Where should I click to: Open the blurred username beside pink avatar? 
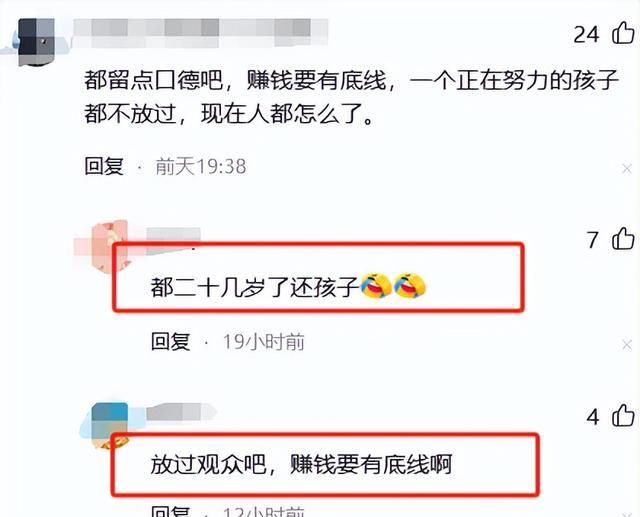[173, 239]
